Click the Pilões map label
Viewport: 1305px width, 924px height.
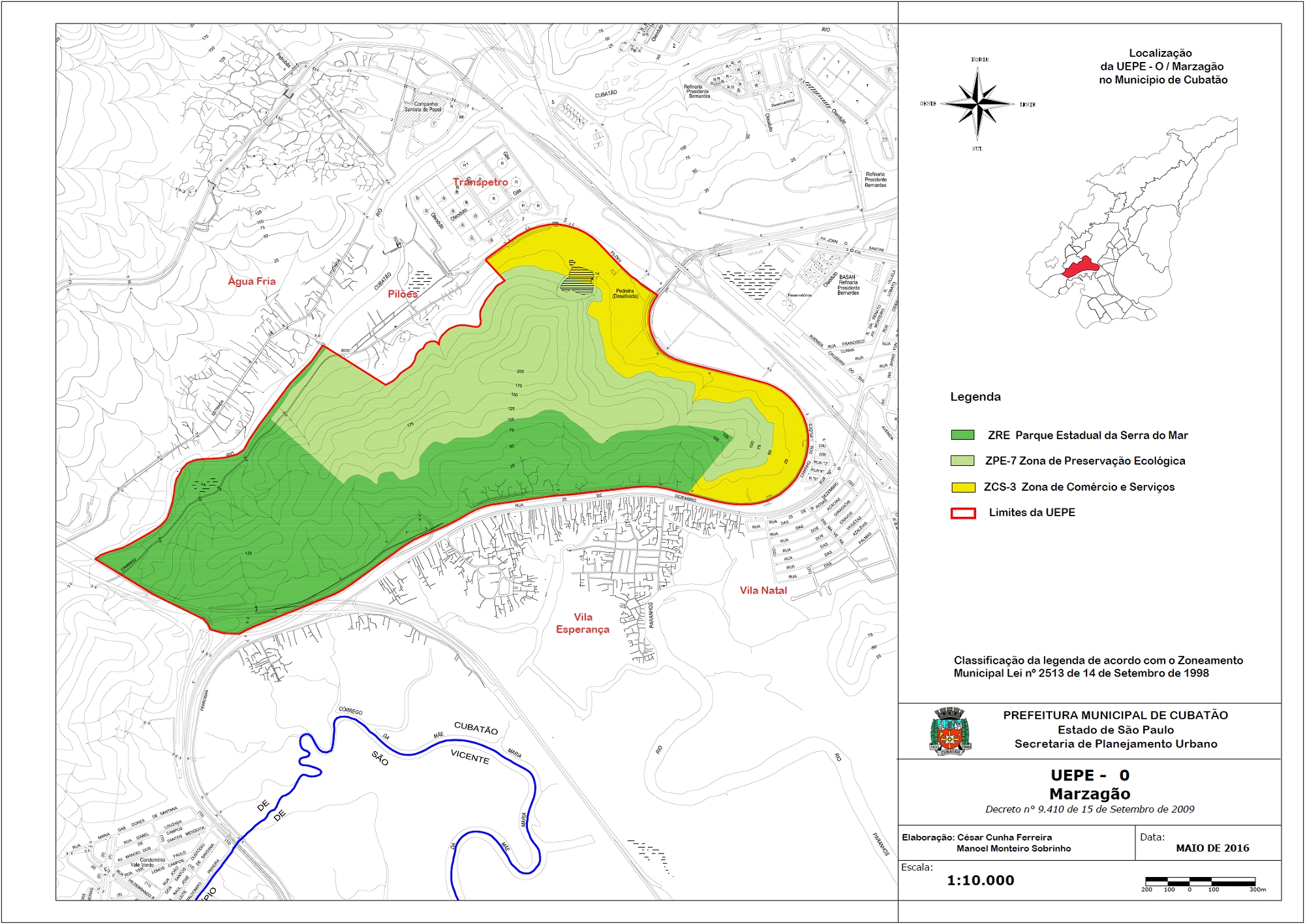click(403, 294)
